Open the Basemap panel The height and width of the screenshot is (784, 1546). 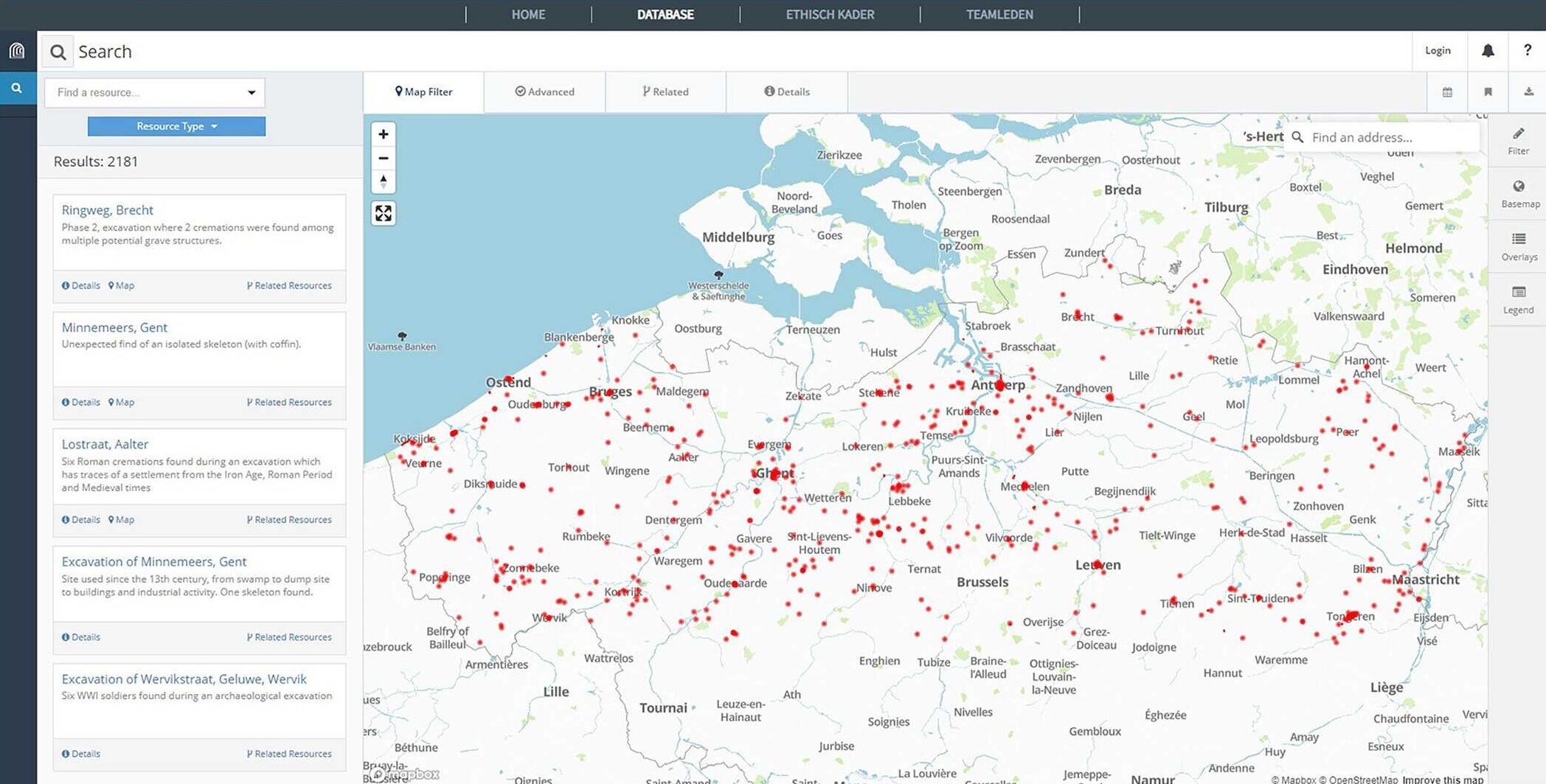tap(1518, 194)
